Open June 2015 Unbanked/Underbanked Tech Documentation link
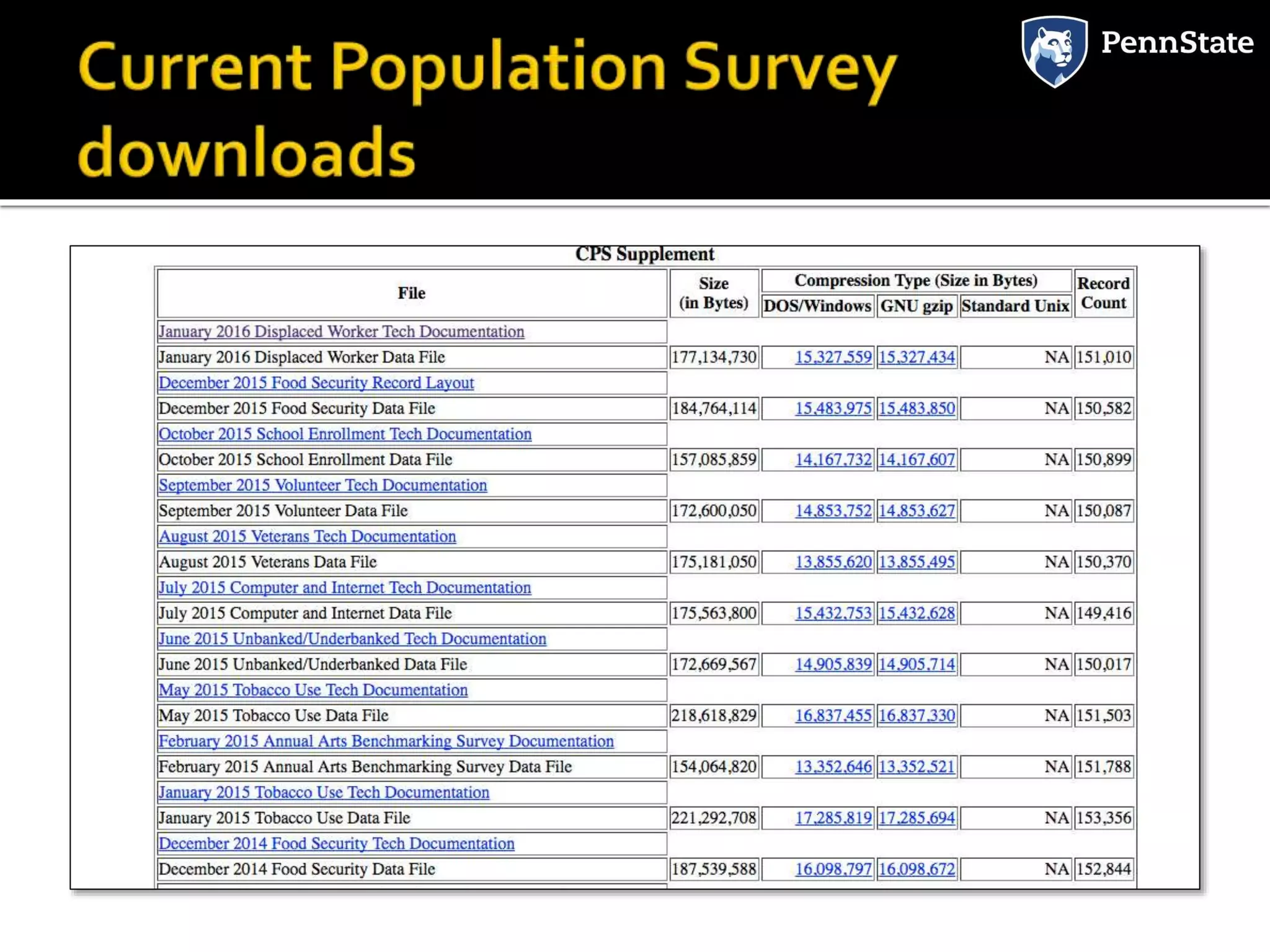The width and height of the screenshot is (1270, 952). click(352, 639)
